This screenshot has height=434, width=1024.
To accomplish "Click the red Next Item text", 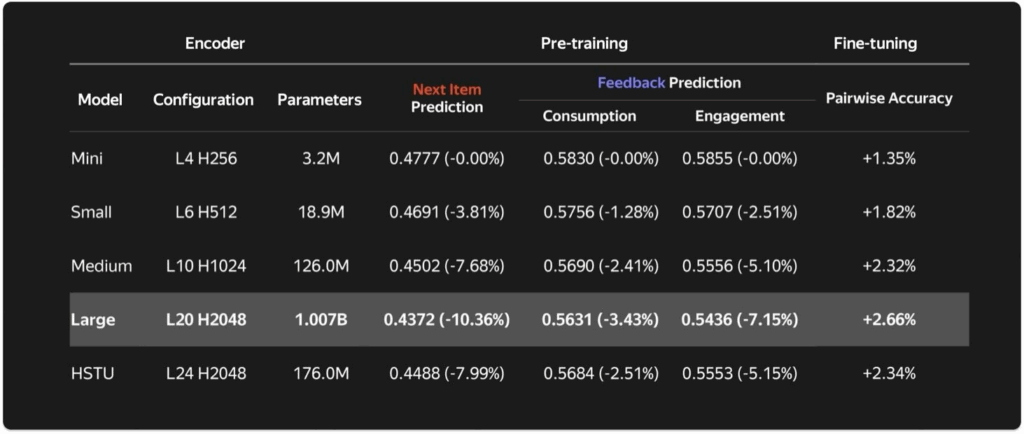I will pos(447,90).
